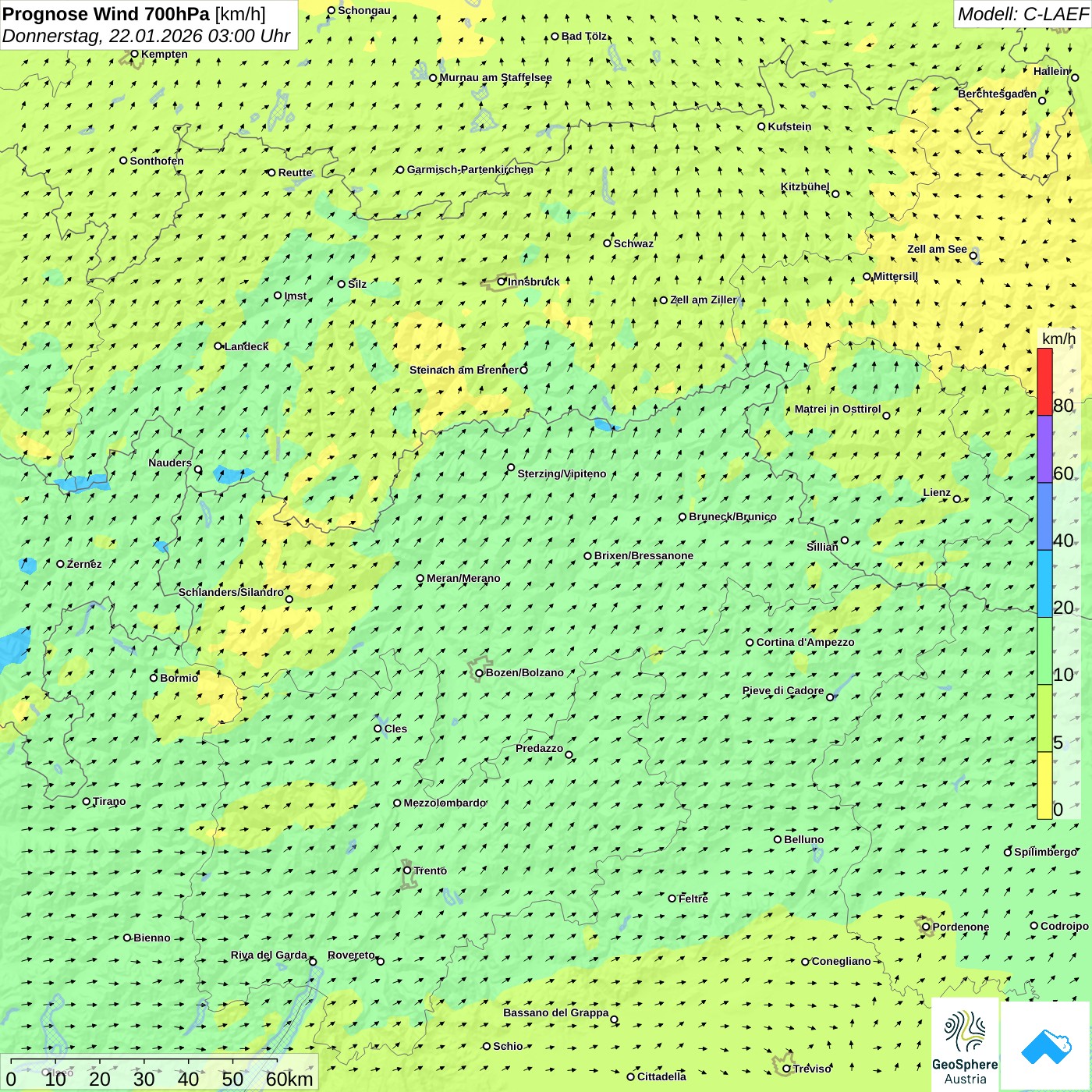Click the blue cloud logo icon
1092x1092 pixels.
click(1046, 1046)
